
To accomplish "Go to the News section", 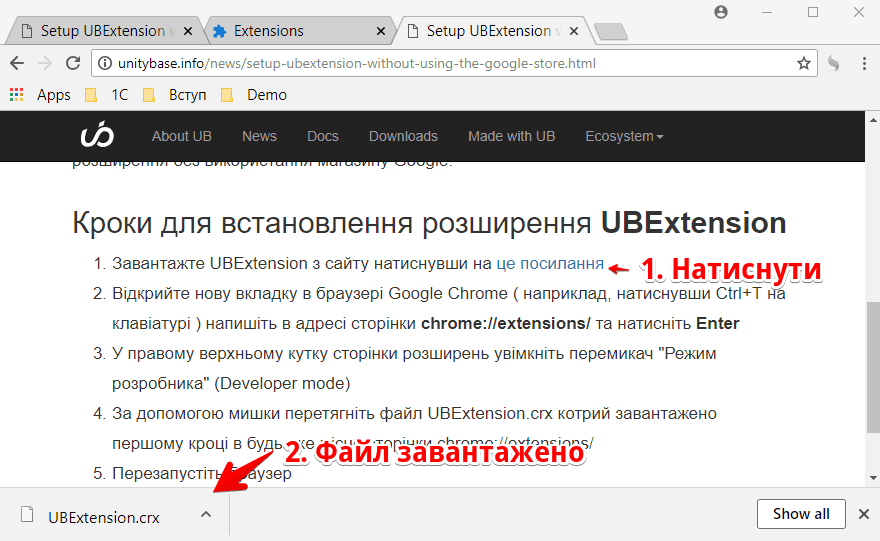I will point(259,136).
